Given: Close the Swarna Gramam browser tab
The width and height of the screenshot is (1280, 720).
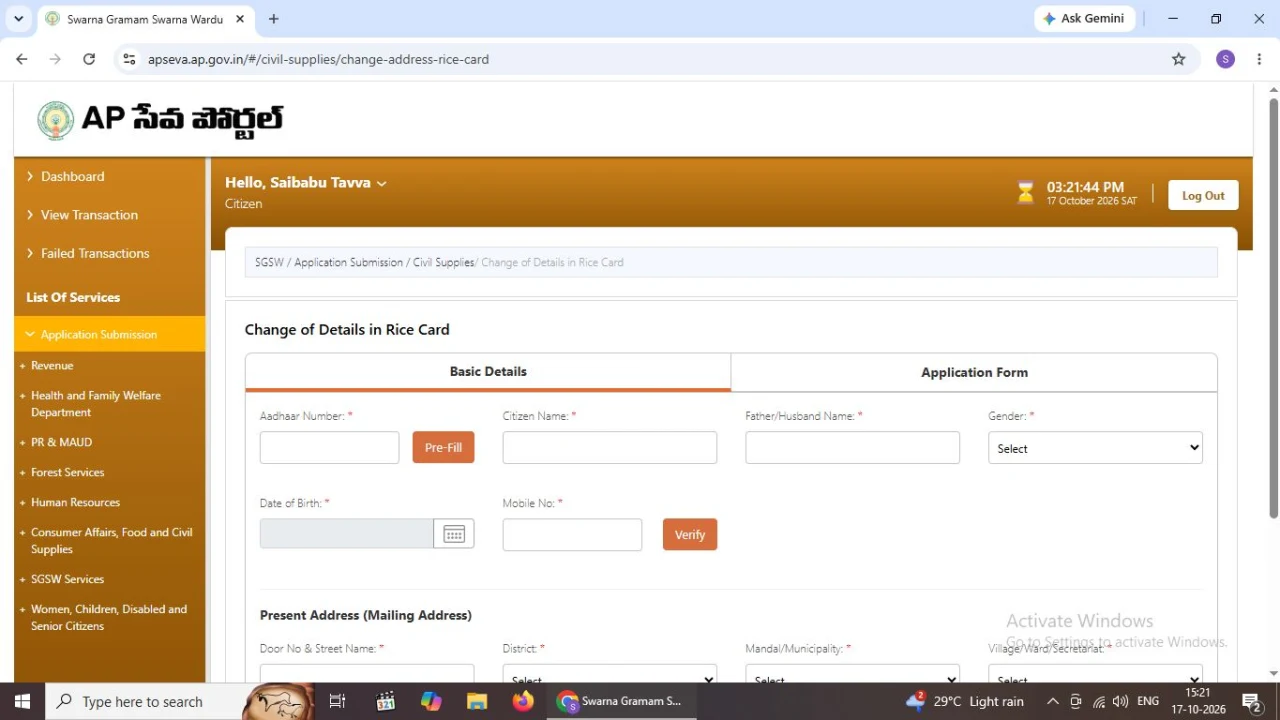Looking at the screenshot, I should coord(240,19).
